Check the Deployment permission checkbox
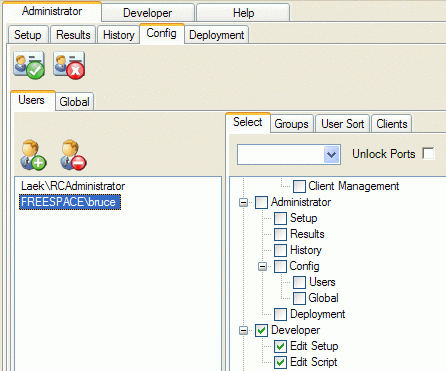Viewport: 446px width, 371px height. pyautogui.click(x=280, y=314)
